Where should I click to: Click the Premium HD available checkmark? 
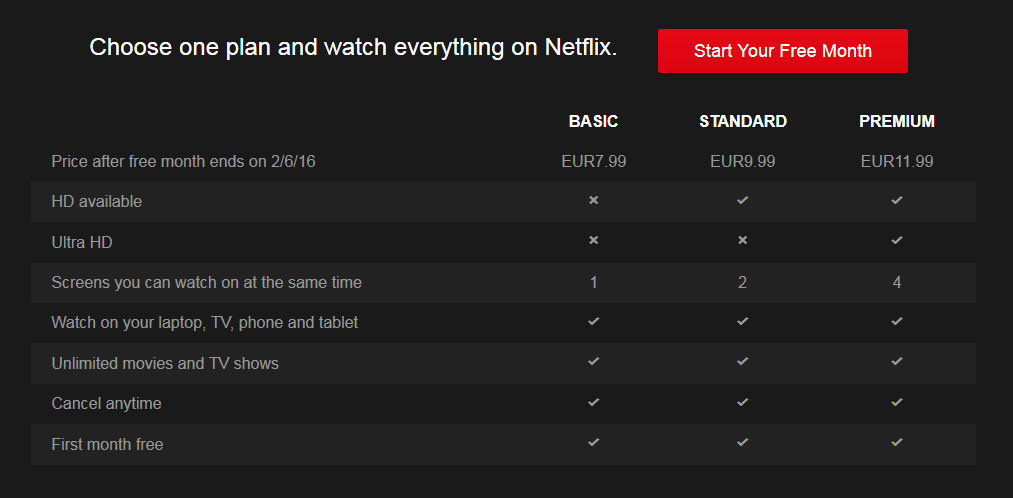(897, 201)
